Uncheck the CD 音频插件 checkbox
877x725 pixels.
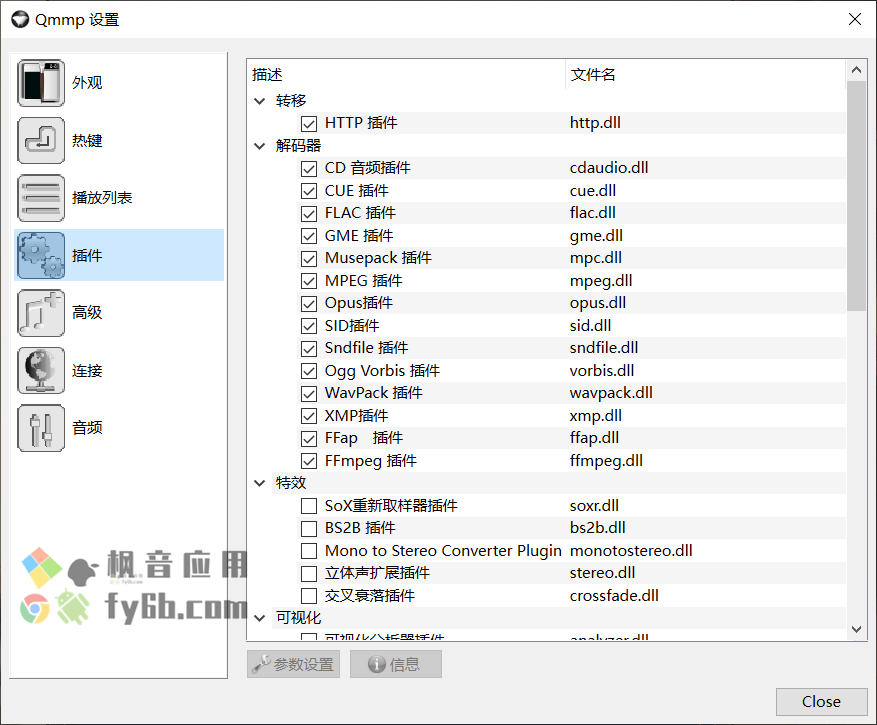click(x=309, y=168)
